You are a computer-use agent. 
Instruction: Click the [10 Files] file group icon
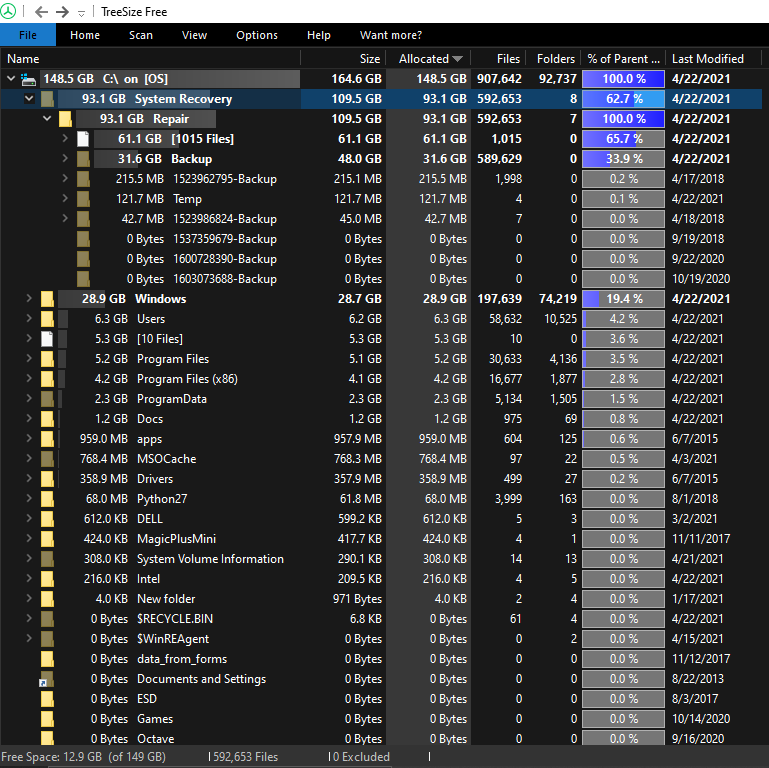(47, 339)
